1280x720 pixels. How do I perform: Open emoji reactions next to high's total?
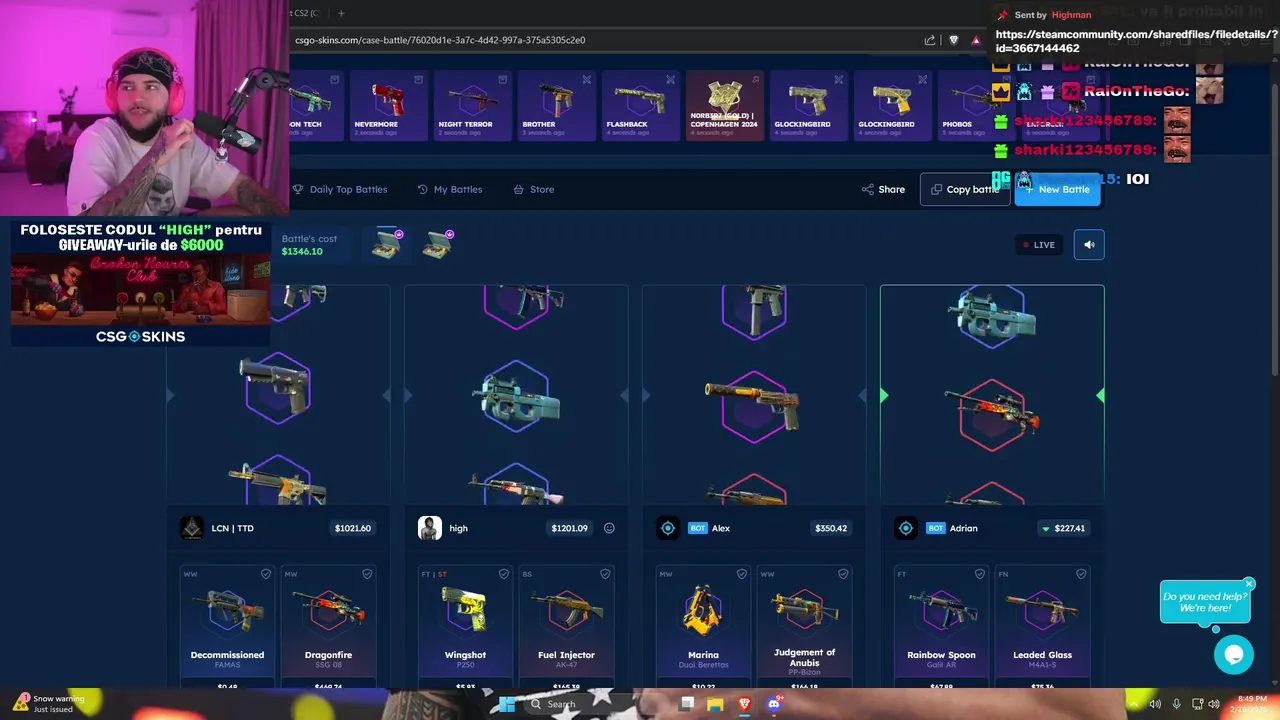coord(609,528)
